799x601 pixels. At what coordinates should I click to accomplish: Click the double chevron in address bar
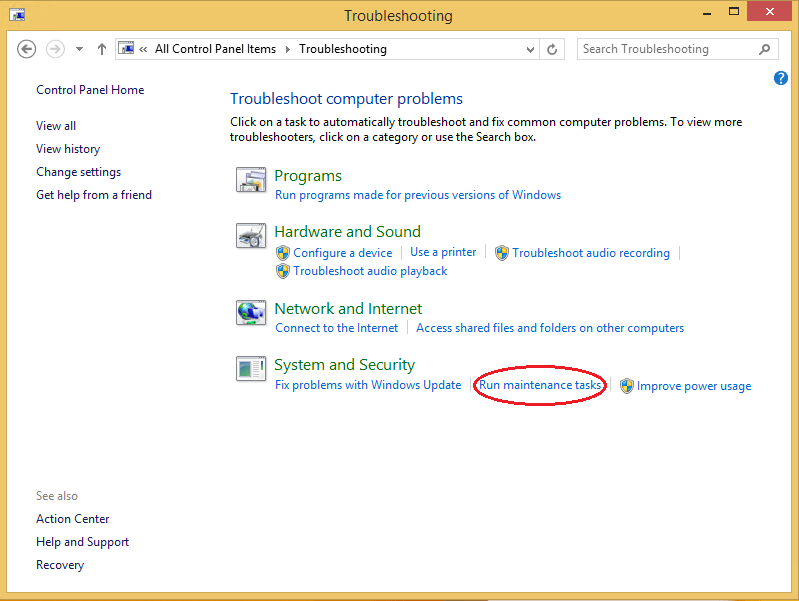coord(143,49)
